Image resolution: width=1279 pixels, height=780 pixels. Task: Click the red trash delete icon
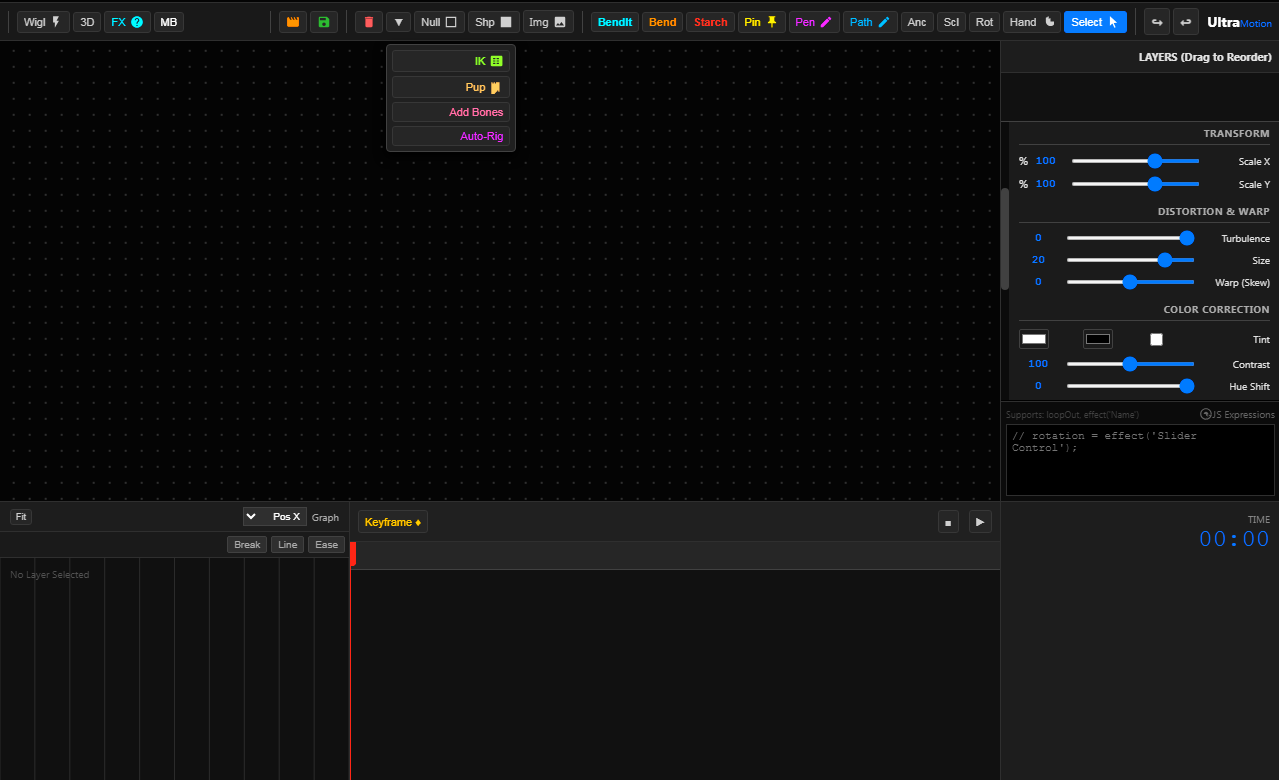368,21
